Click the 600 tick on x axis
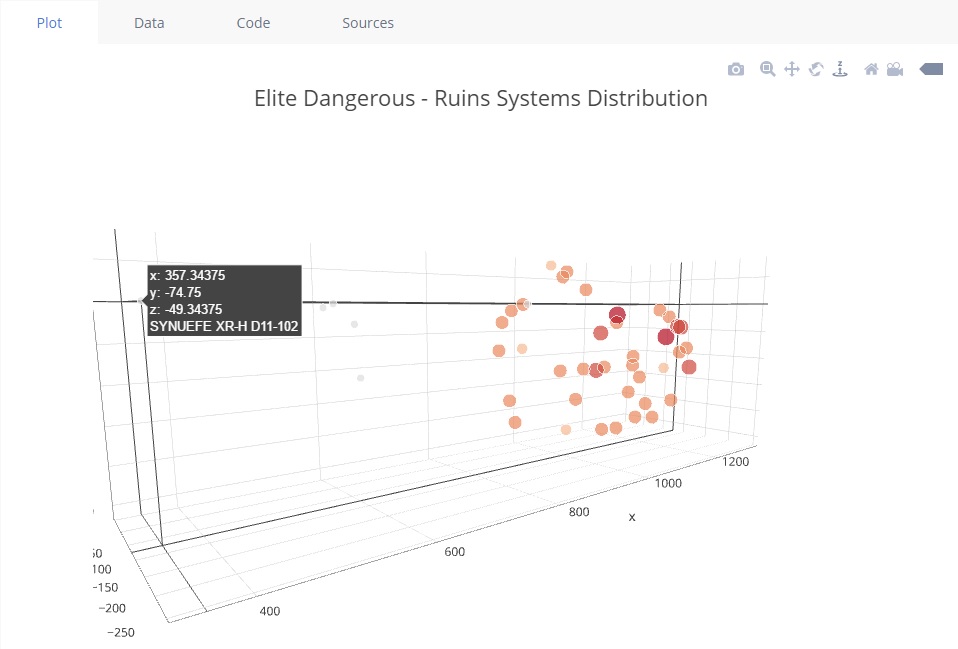This screenshot has width=958, height=649. 454,552
